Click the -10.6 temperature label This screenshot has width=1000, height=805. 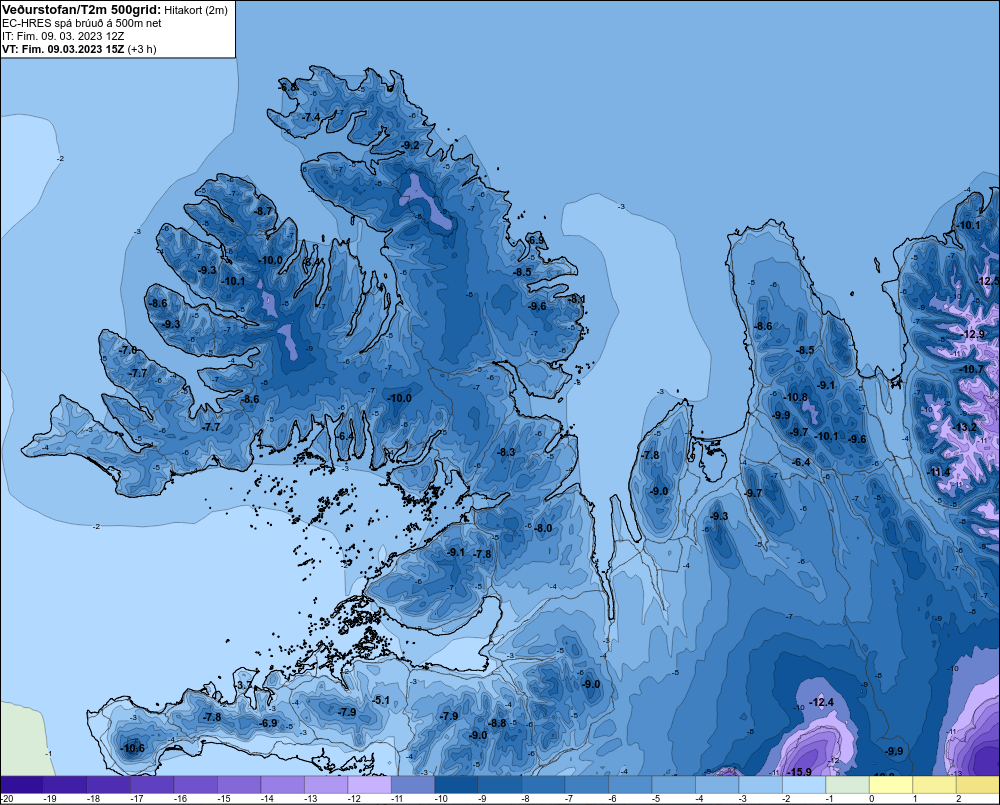click(132, 749)
